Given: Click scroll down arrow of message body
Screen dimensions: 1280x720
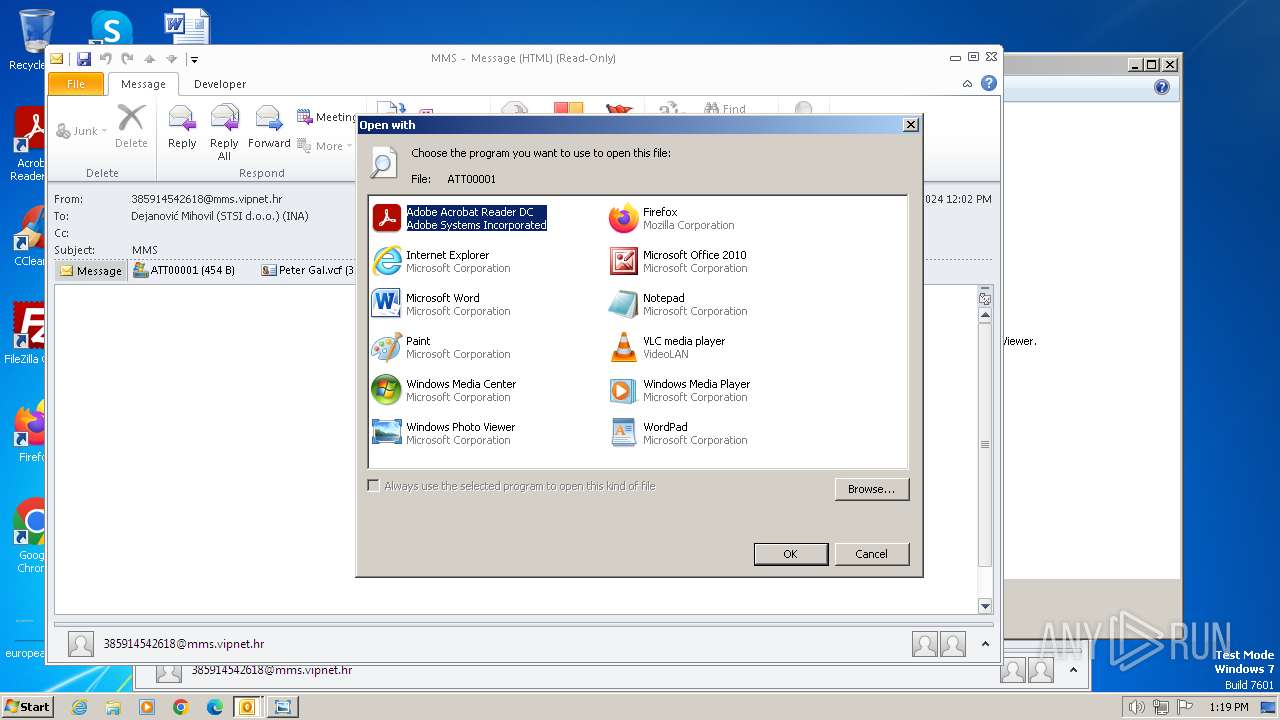Looking at the screenshot, I should pos(985,606).
